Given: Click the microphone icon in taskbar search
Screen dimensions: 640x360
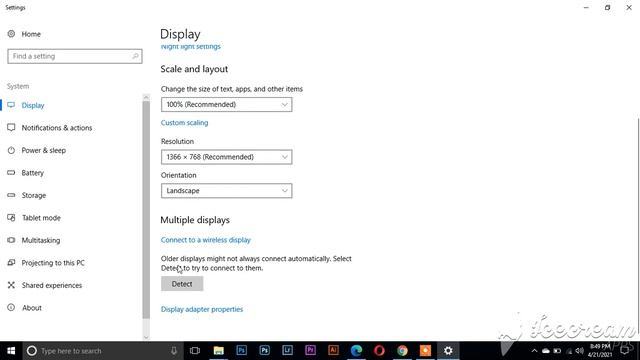Looking at the screenshot, I should coord(174,351).
